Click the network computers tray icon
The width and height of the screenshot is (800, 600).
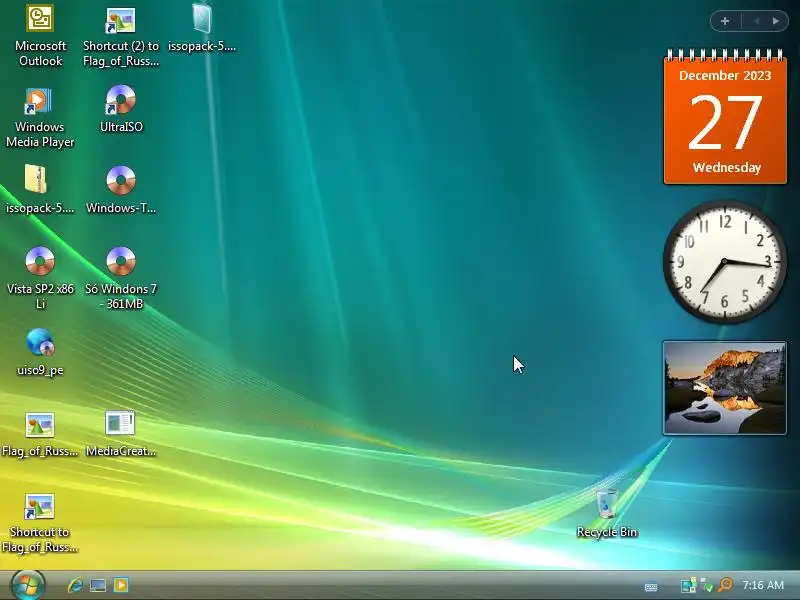point(688,585)
